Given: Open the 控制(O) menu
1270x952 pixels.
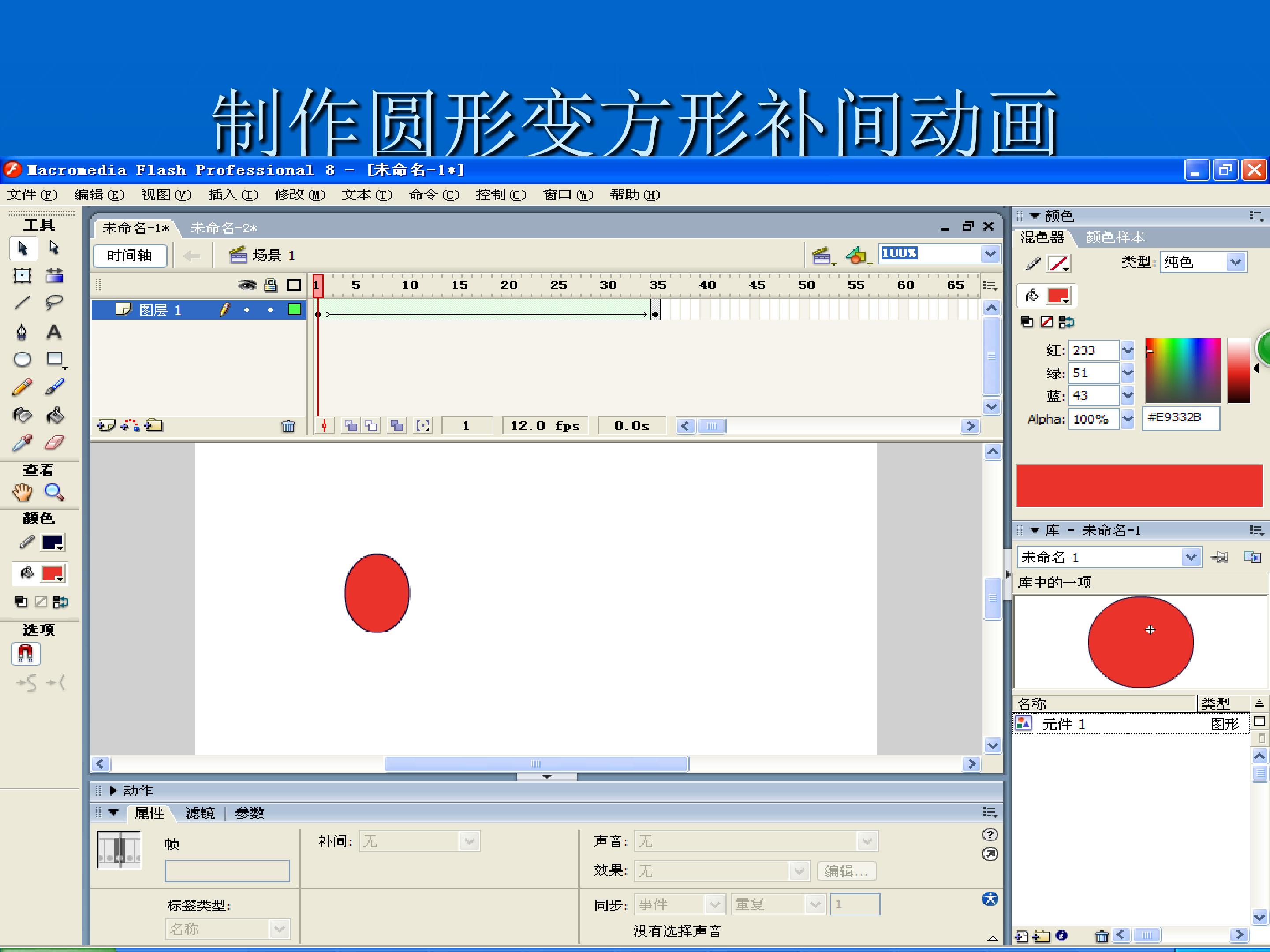Looking at the screenshot, I should [501, 195].
